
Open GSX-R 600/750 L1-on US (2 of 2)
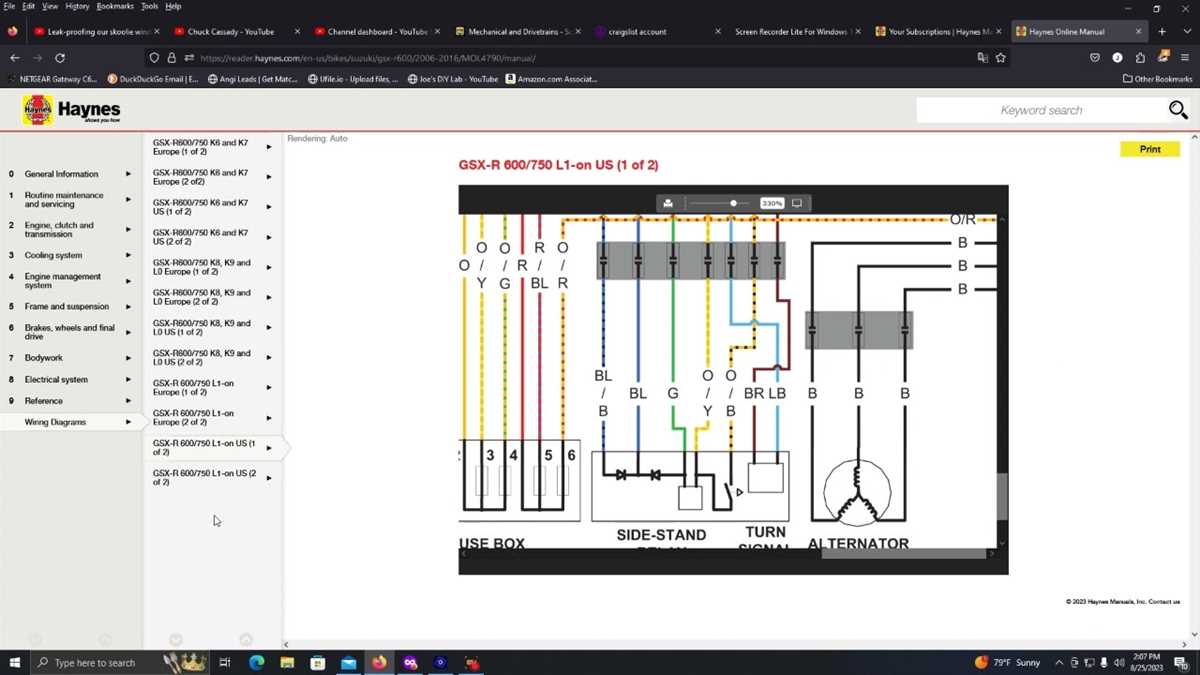click(x=212, y=477)
